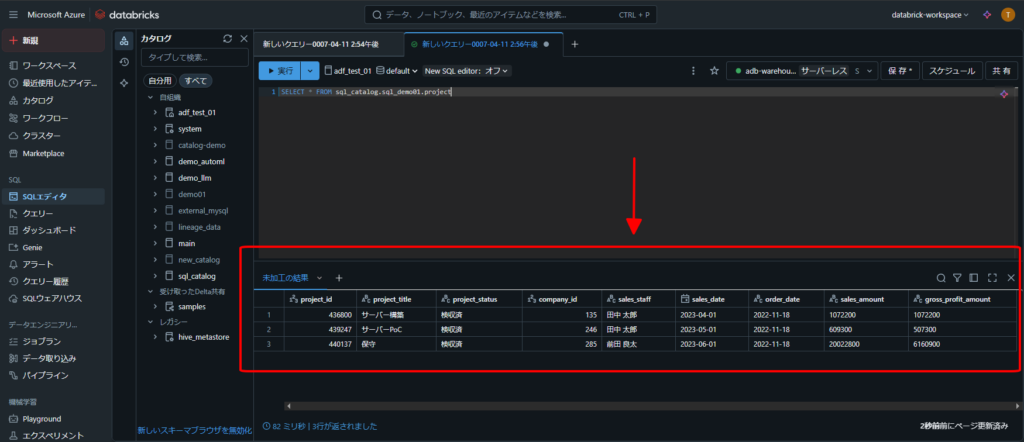
Task: Search within the results table
Action: click(941, 277)
